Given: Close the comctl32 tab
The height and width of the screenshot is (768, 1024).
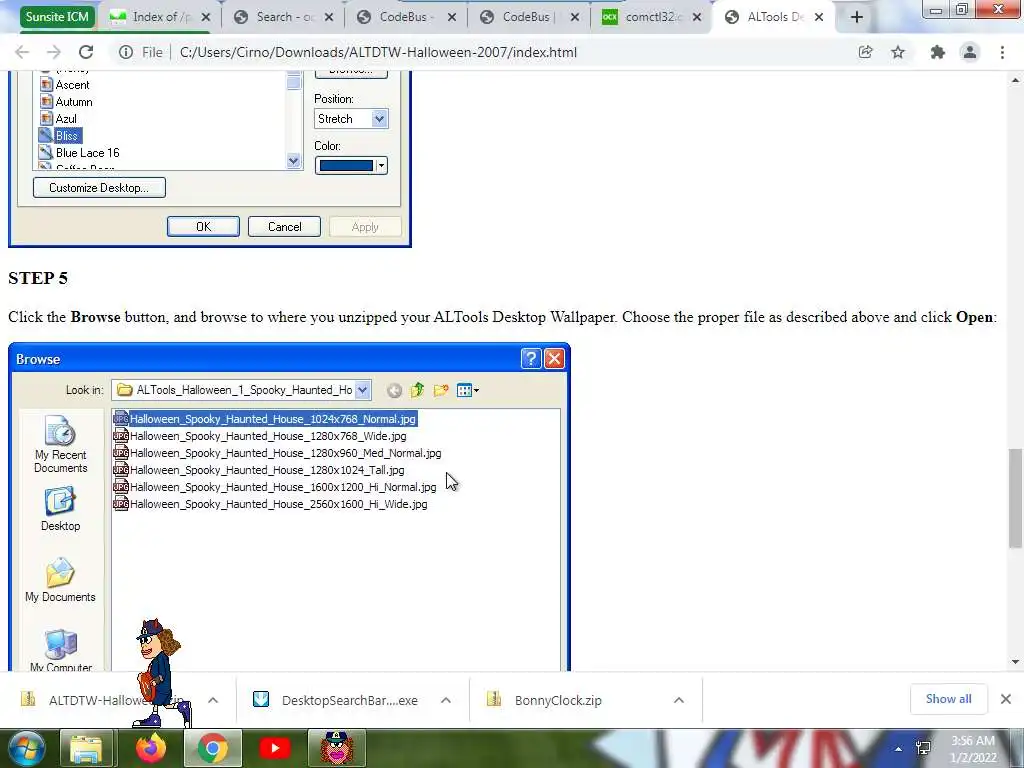Looking at the screenshot, I should coord(697,17).
